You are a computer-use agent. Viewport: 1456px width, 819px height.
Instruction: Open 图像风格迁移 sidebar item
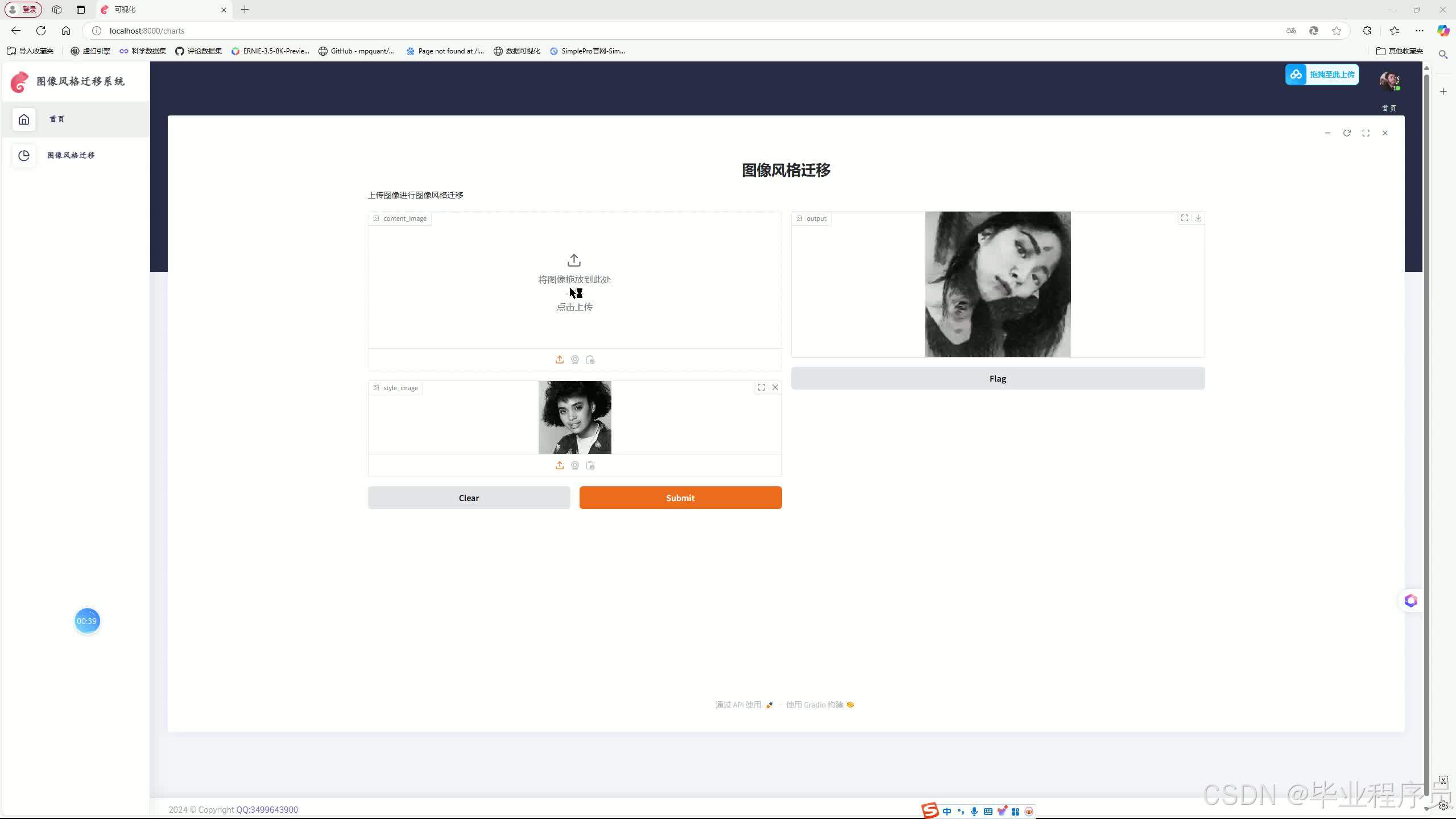pos(71,155)
